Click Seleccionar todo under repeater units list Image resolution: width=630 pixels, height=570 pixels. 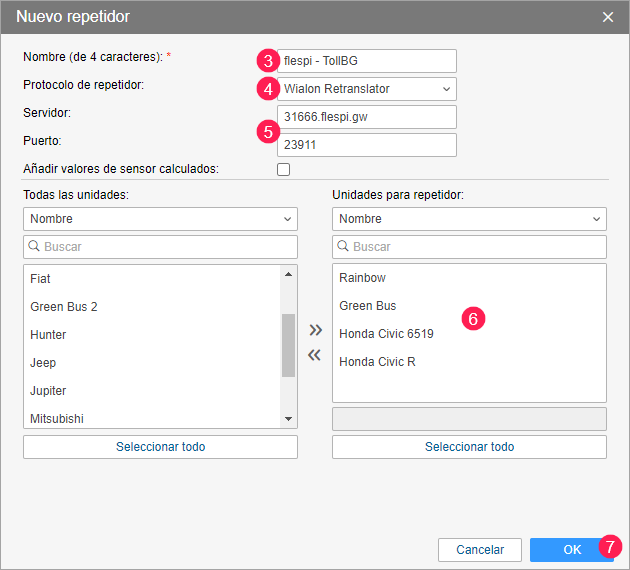469,447
